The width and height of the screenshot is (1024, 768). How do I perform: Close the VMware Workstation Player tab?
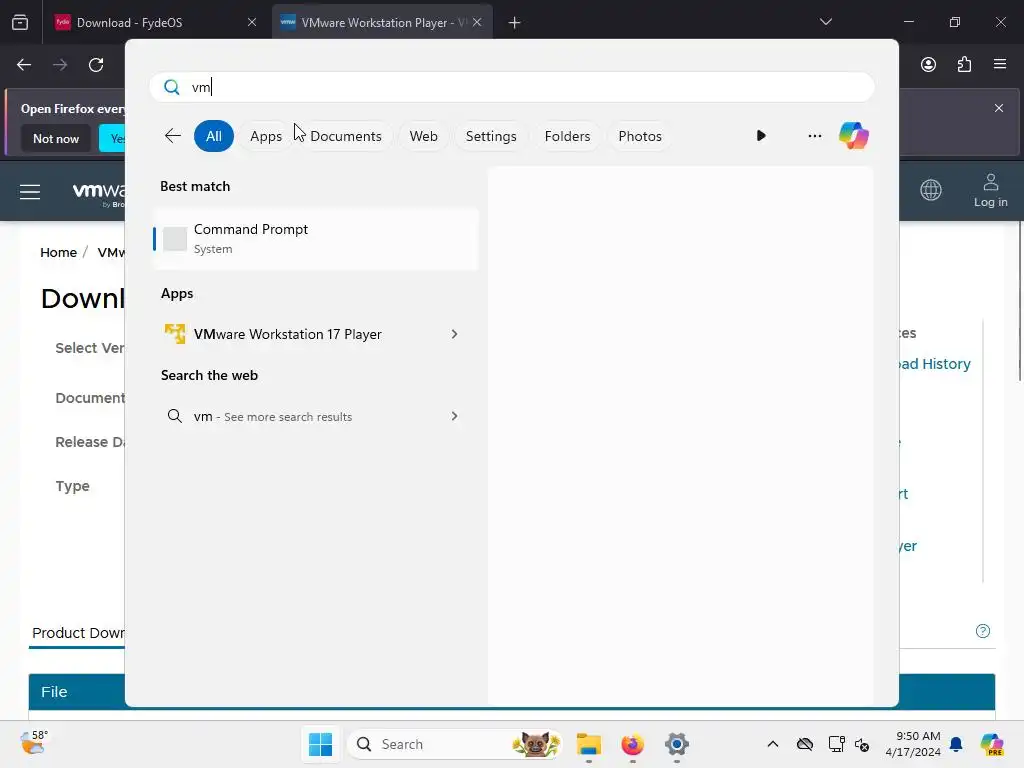click(x=477, y=22)
